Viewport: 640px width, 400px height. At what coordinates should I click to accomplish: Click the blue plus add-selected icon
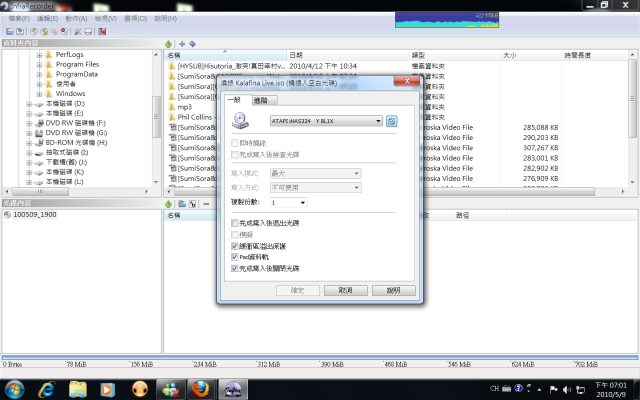[182, 44]
